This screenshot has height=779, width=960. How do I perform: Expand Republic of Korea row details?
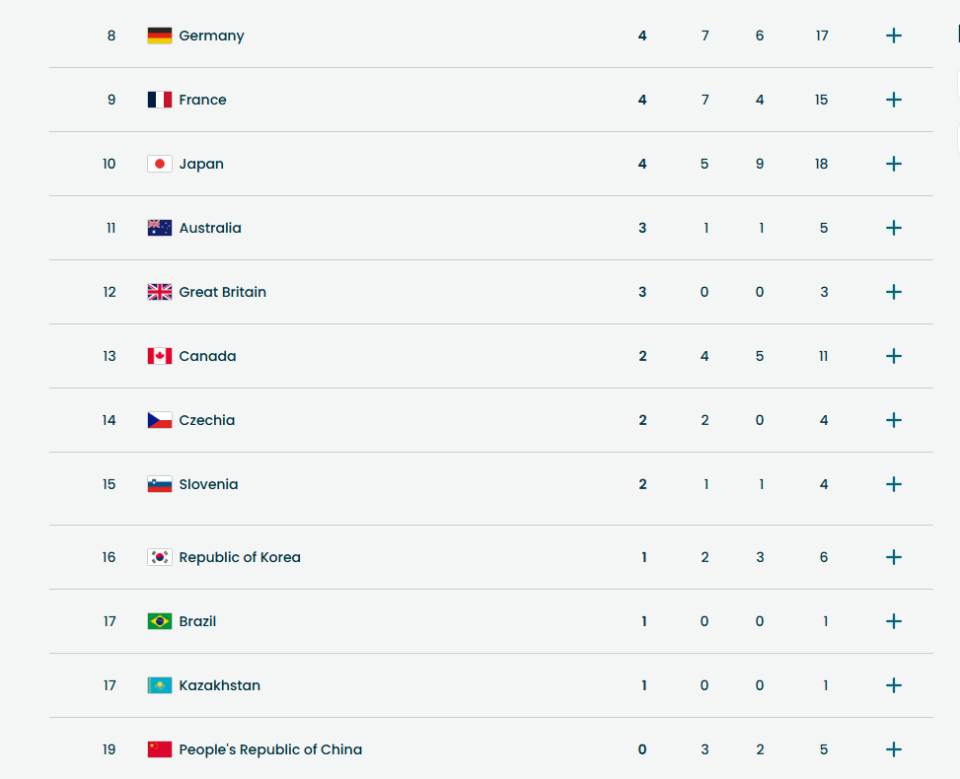point(893,557)
